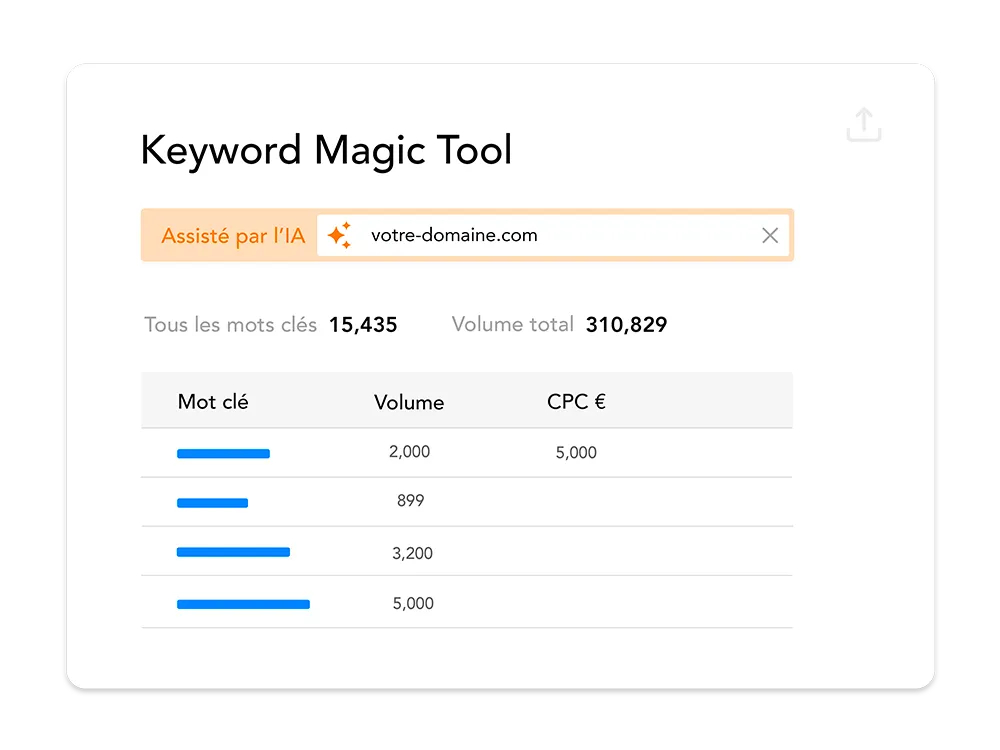Click the Volume total label
Viewport: 1000px width, 750px height.
coord(513,324)
